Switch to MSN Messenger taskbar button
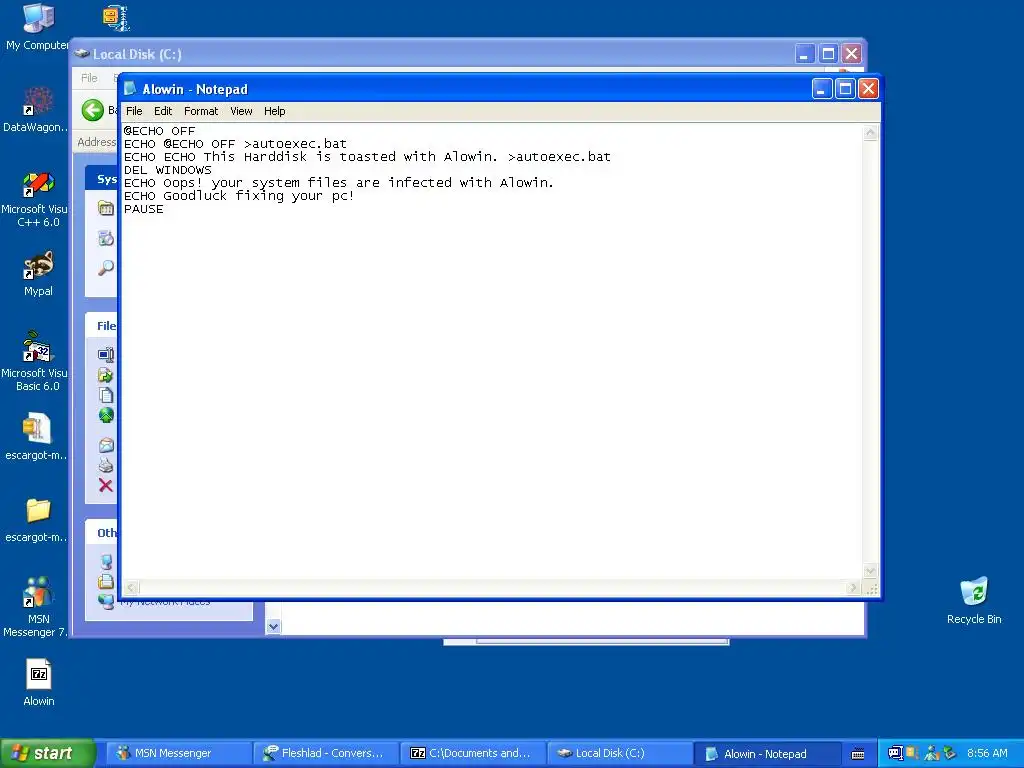1024x768 pixels. click(x=179, y=753)
